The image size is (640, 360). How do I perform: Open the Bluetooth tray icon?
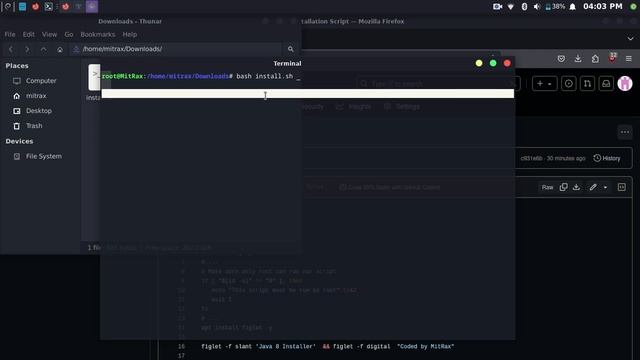click(x=524, y=7)
